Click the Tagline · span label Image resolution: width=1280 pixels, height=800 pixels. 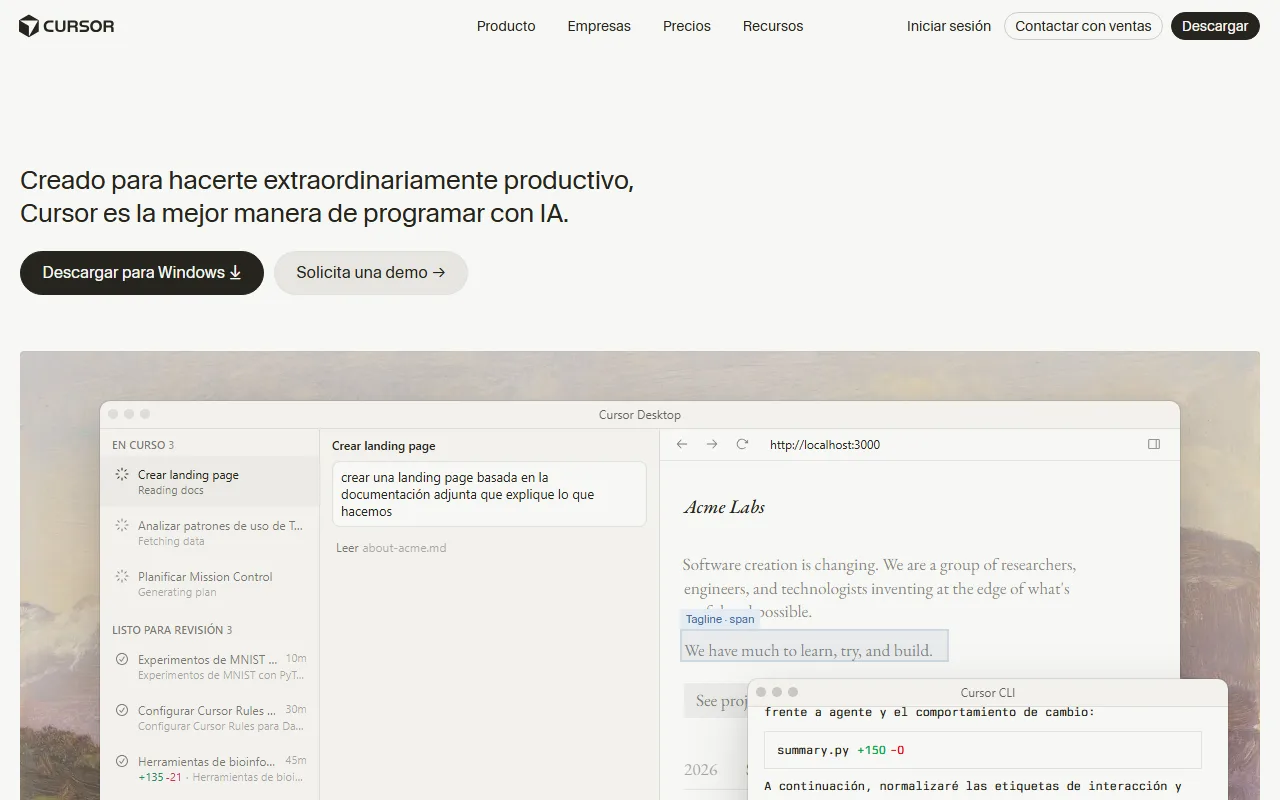(720, 619)
